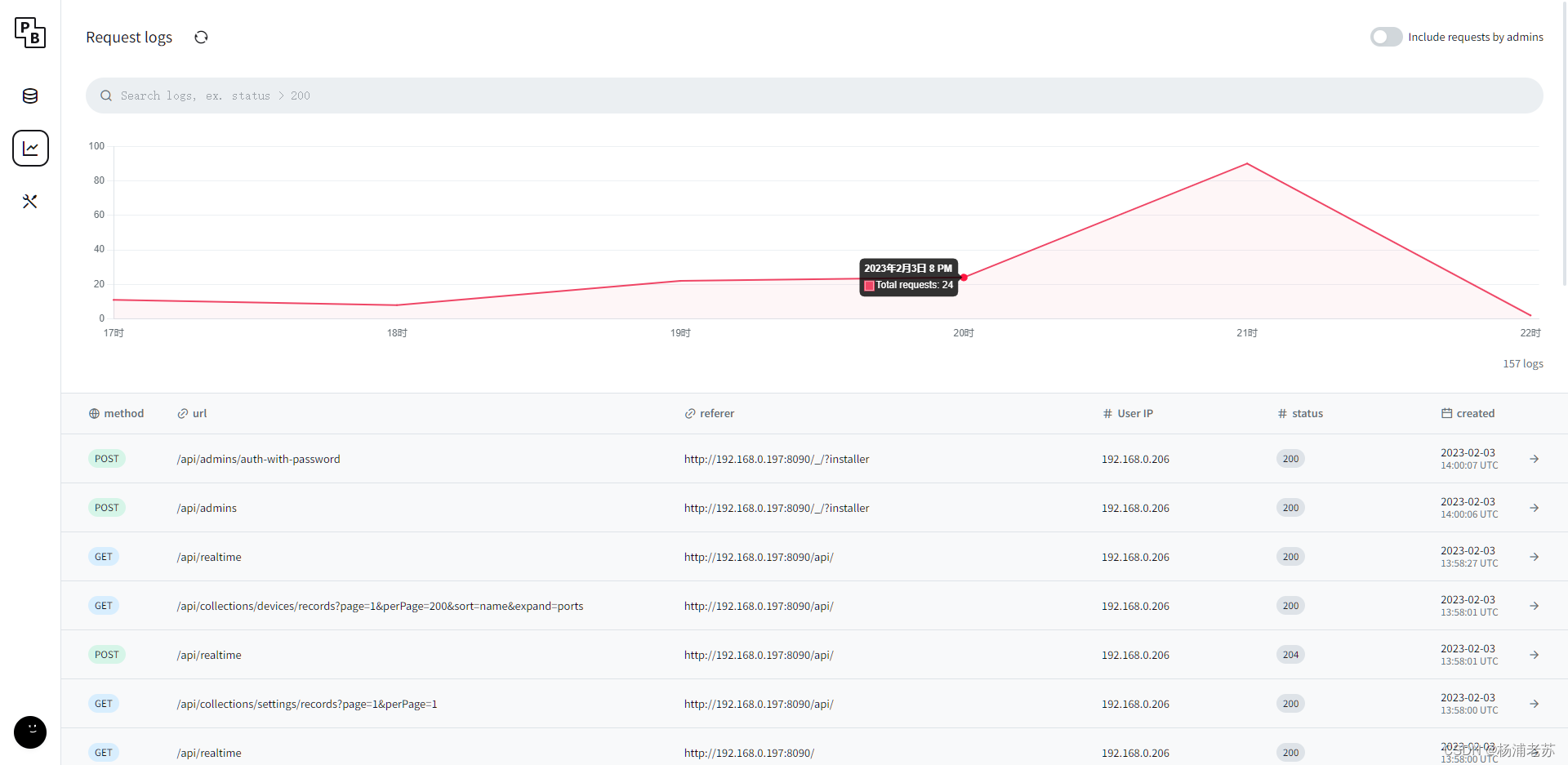
Task: Open arrow for 13:58:27 realtime row
Action: (x=1534, y=557)
